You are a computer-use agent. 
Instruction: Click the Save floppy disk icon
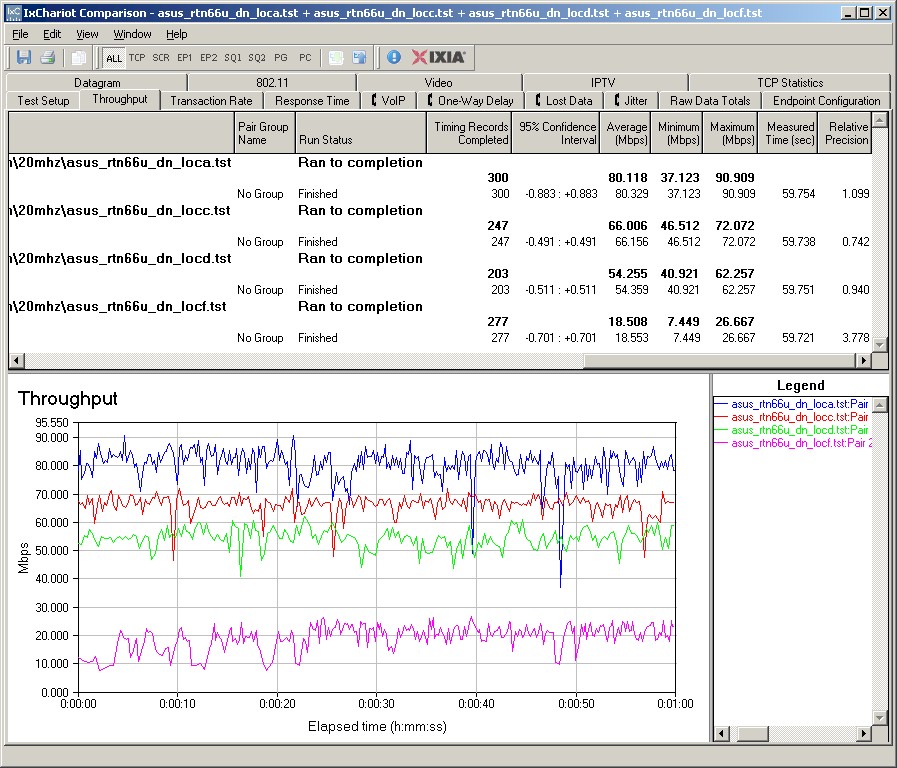[23, 57]
